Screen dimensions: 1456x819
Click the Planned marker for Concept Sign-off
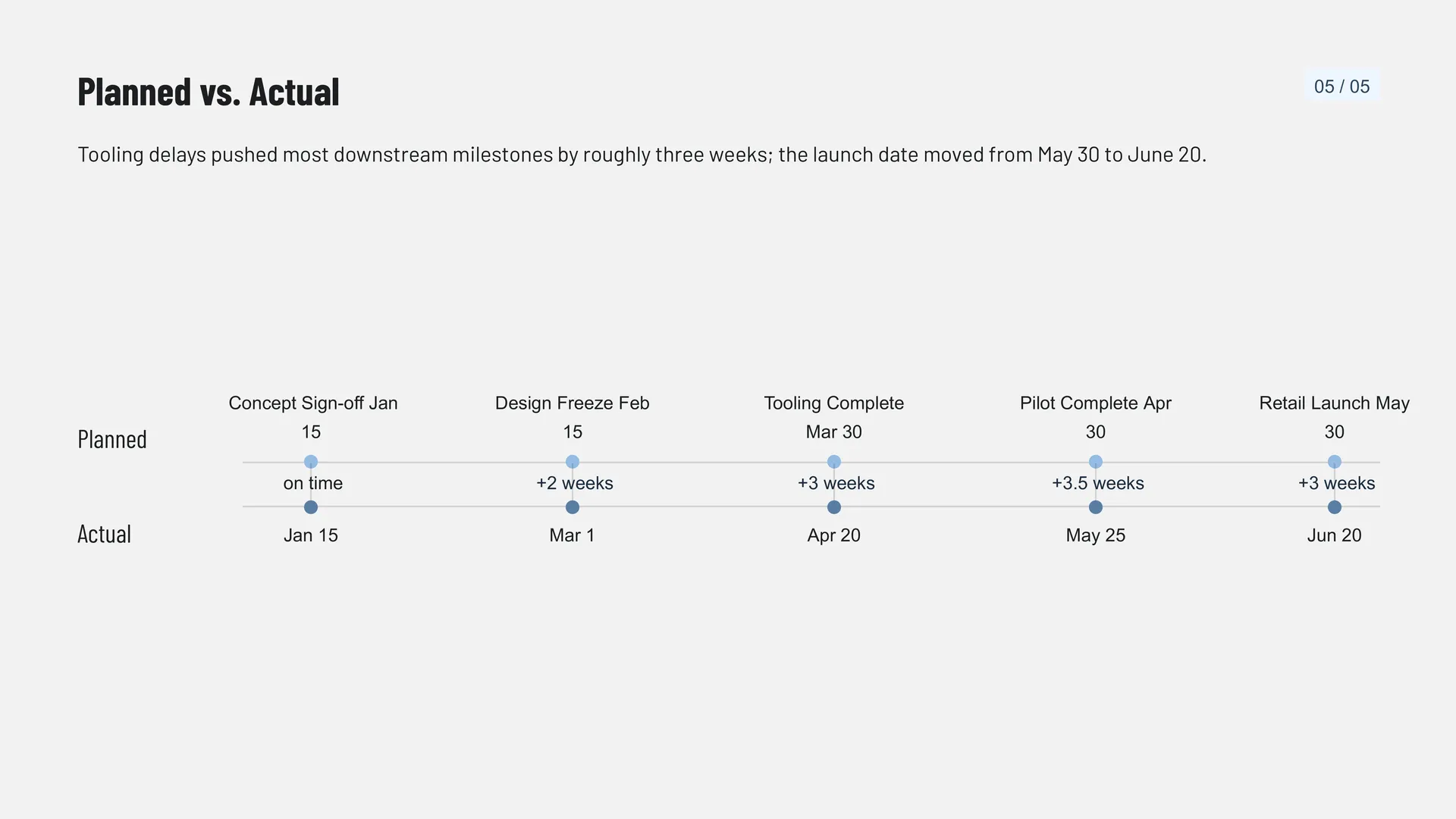tap(311, 462)
